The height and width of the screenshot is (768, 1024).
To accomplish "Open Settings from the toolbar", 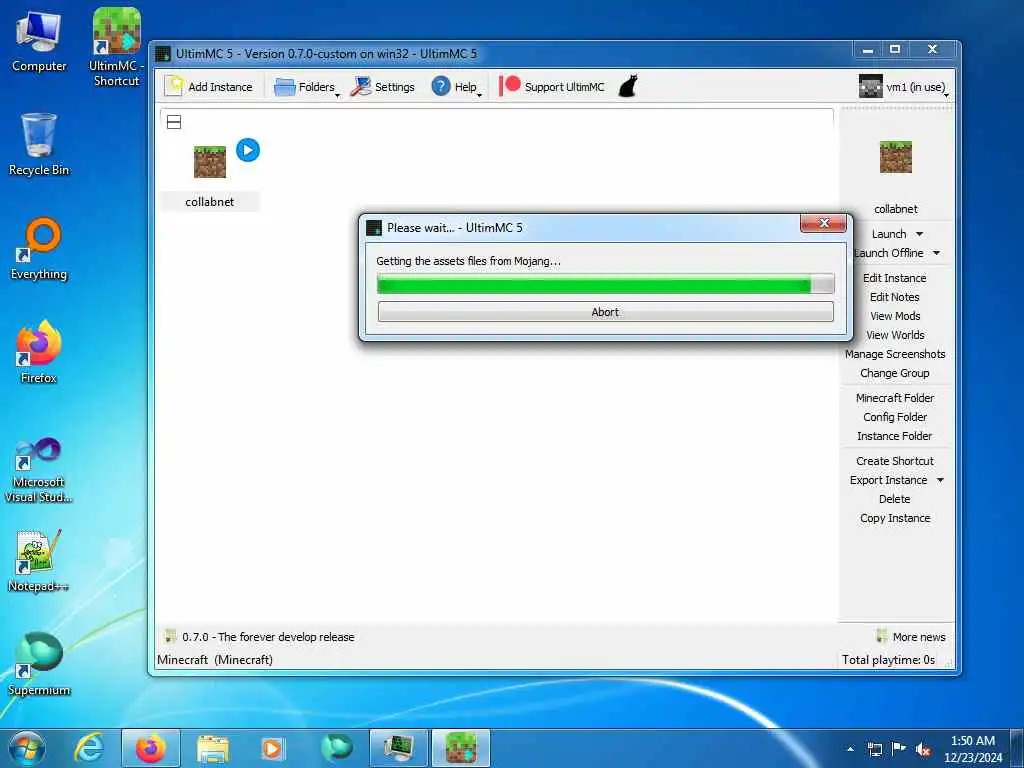I will (x=383, y=86).
